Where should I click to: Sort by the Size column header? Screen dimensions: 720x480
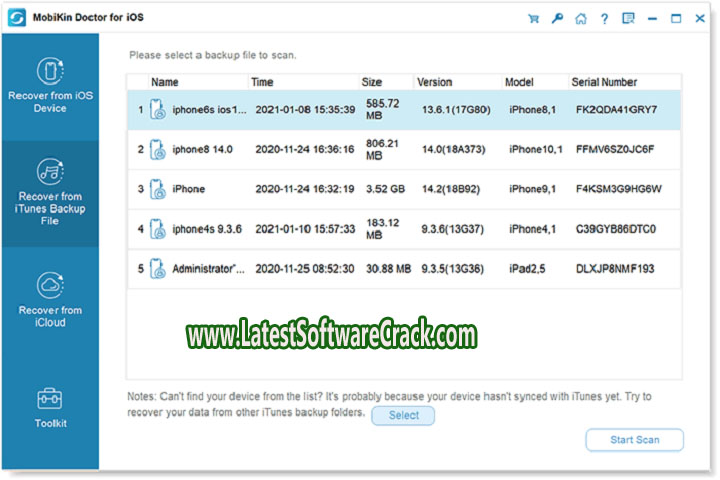[371, 82]
